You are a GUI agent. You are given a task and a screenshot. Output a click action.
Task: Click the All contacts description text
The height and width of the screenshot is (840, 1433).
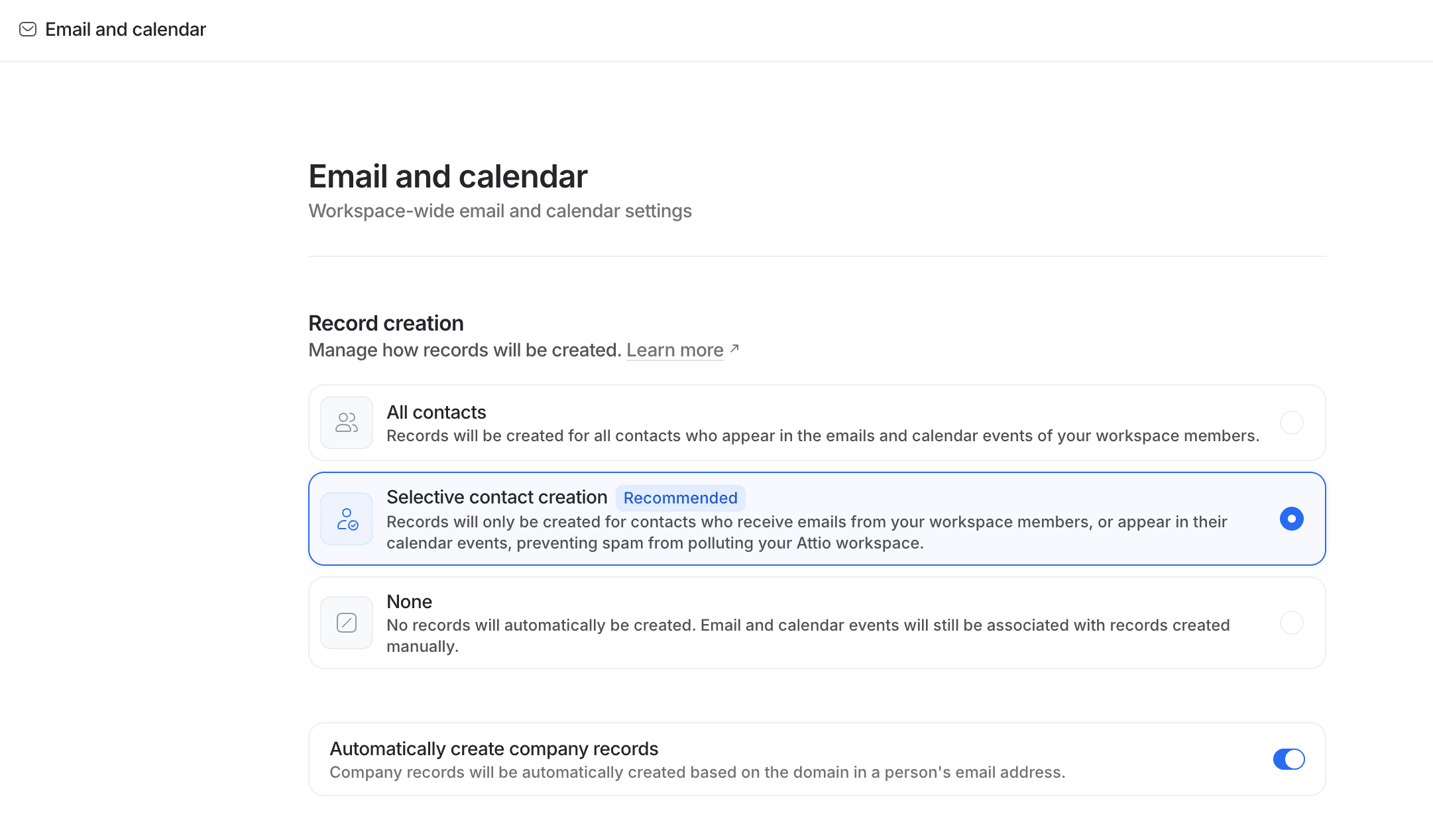pyautogui.click(x=823, y=436)
